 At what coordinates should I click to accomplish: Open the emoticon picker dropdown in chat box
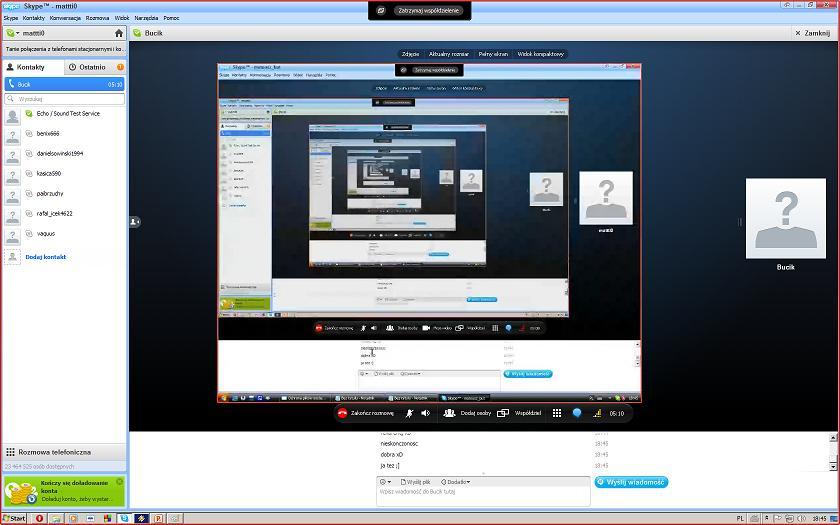point(385,482)
